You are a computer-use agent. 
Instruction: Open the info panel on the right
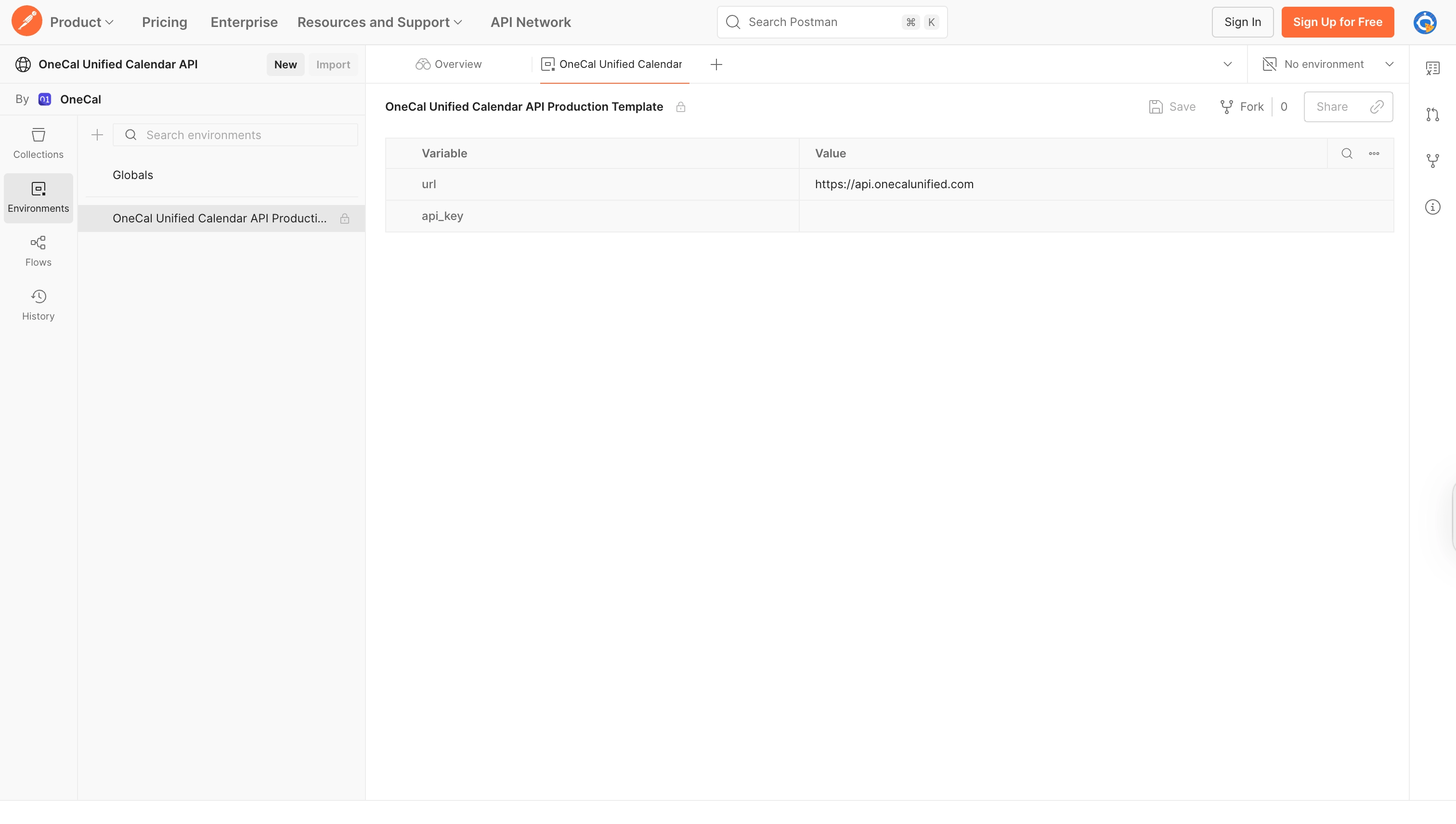[1432, 206]
